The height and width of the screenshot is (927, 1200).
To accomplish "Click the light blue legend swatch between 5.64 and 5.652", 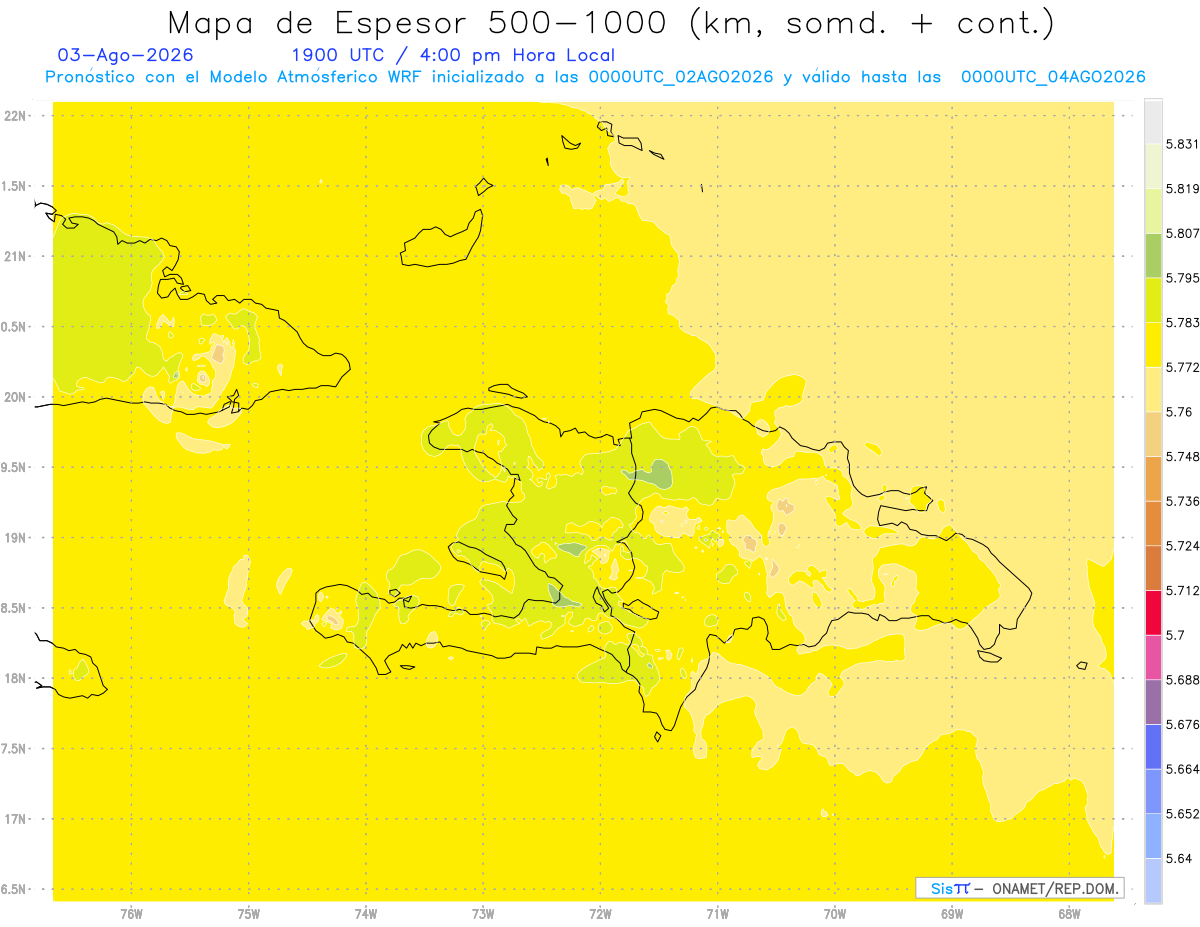I will [x=1153, y=836].
